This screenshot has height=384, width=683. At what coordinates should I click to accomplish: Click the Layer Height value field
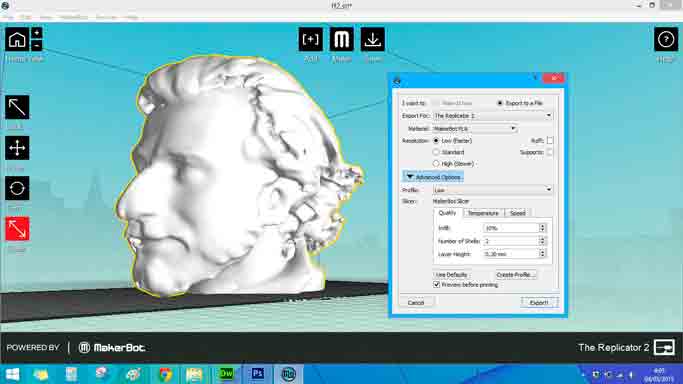tap(511, 254)
